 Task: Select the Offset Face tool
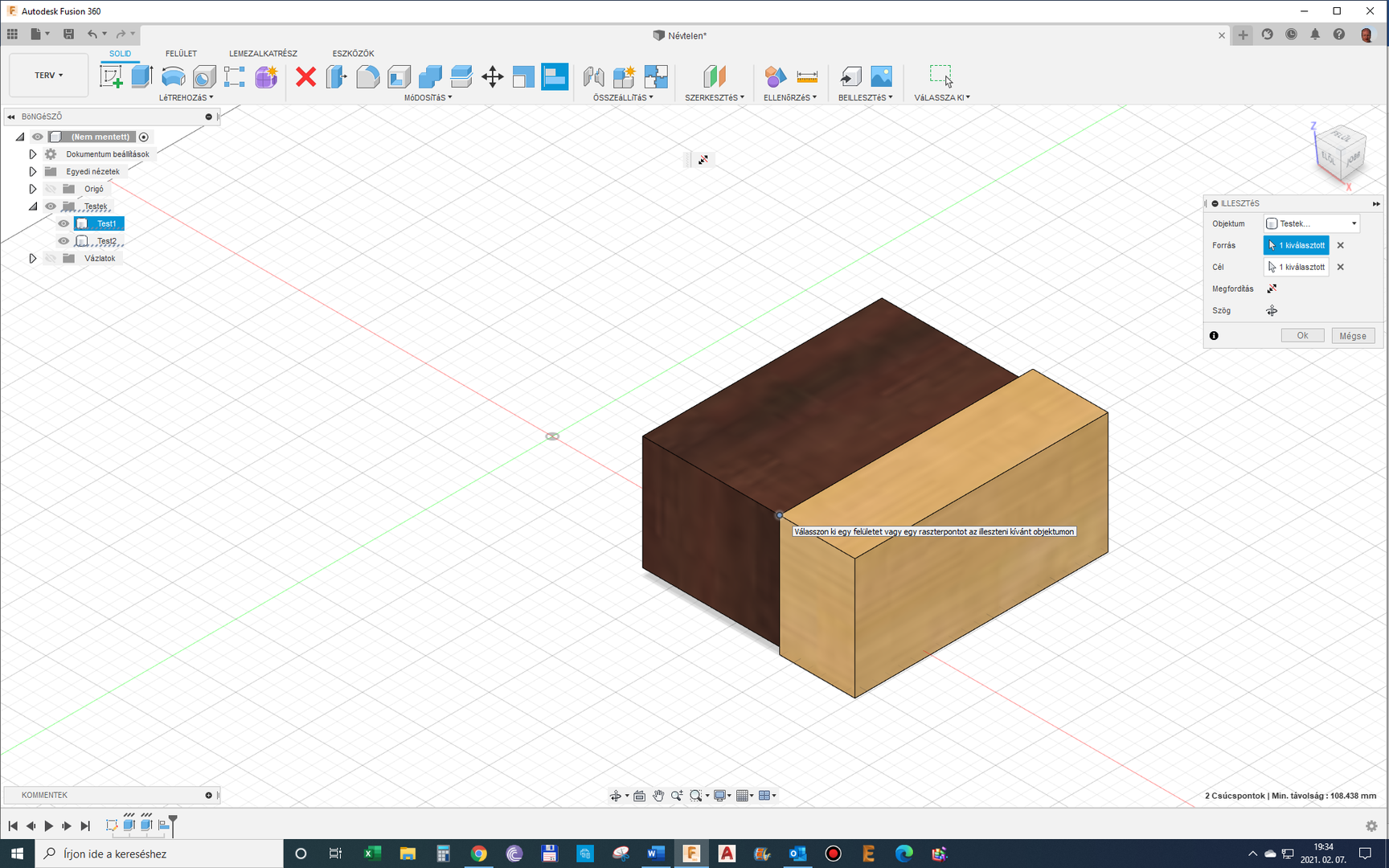461,77
